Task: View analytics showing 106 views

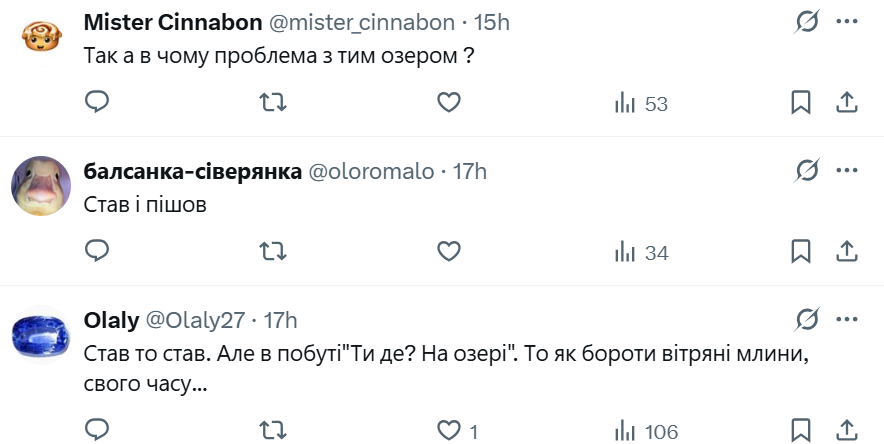Action: 646,431
